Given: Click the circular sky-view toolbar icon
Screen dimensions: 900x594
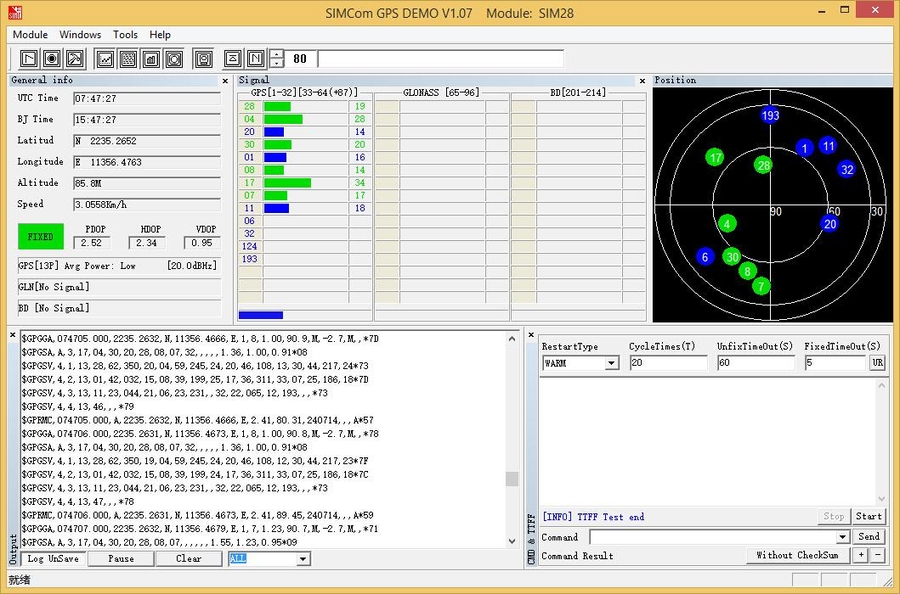Looking at the screenshot, I should coord(174,59).
